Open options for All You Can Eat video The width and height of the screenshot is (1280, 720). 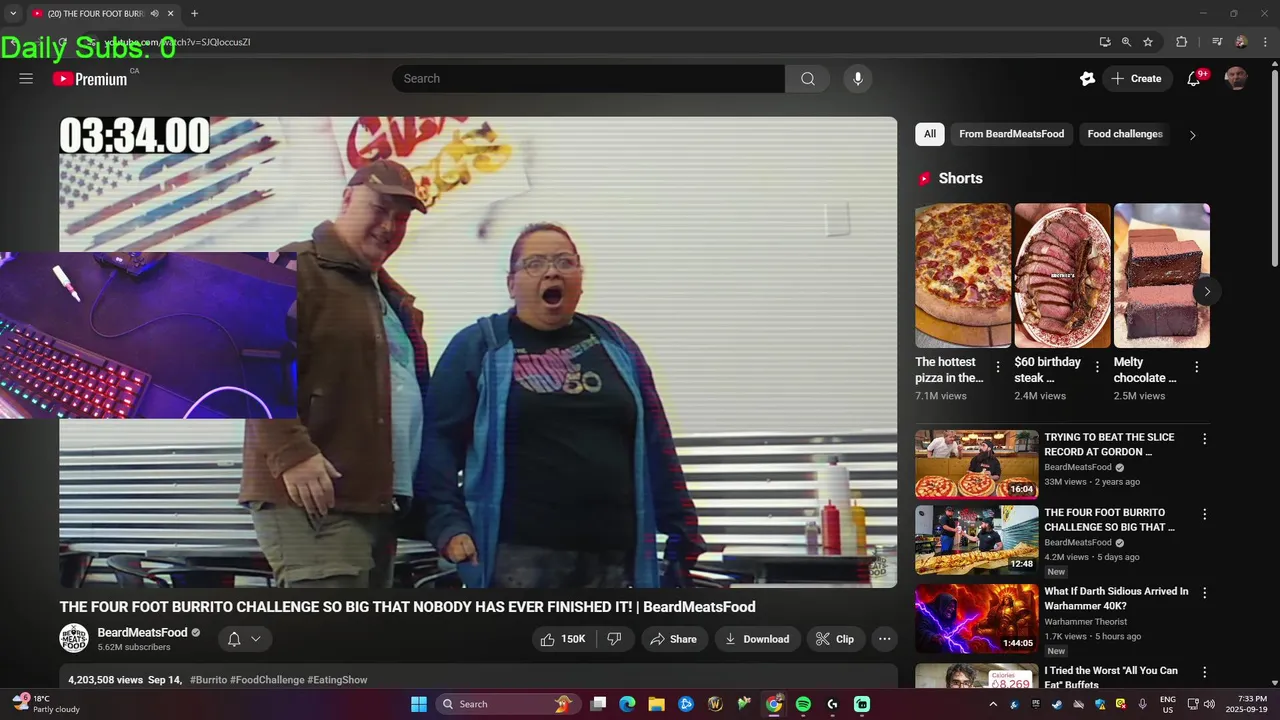(1204, 672)
